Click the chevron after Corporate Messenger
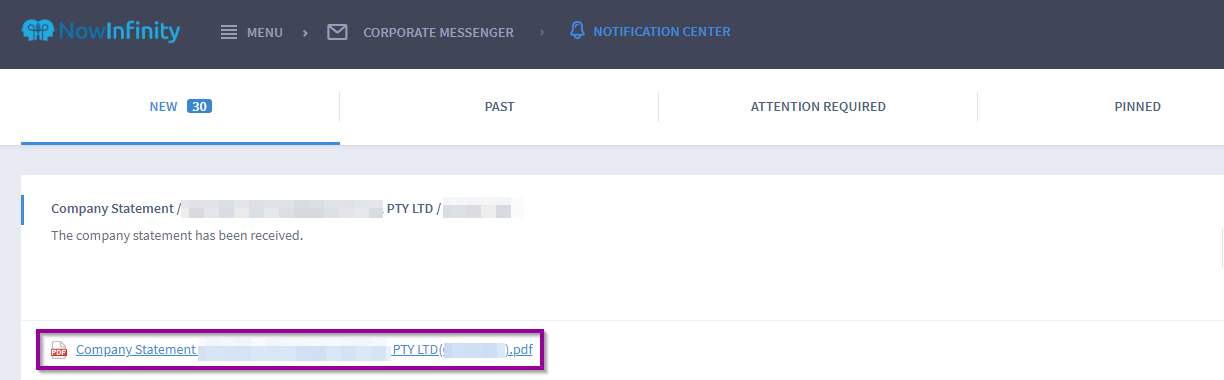 542,32
